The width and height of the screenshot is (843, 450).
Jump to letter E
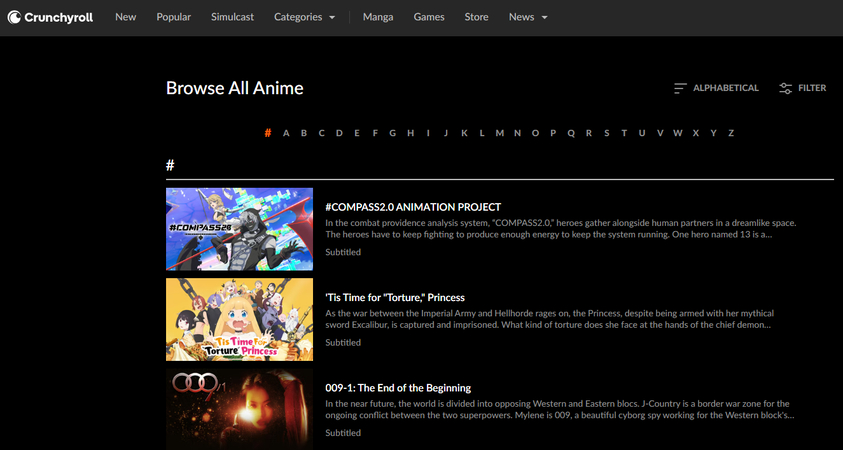(x=357, y=133)
